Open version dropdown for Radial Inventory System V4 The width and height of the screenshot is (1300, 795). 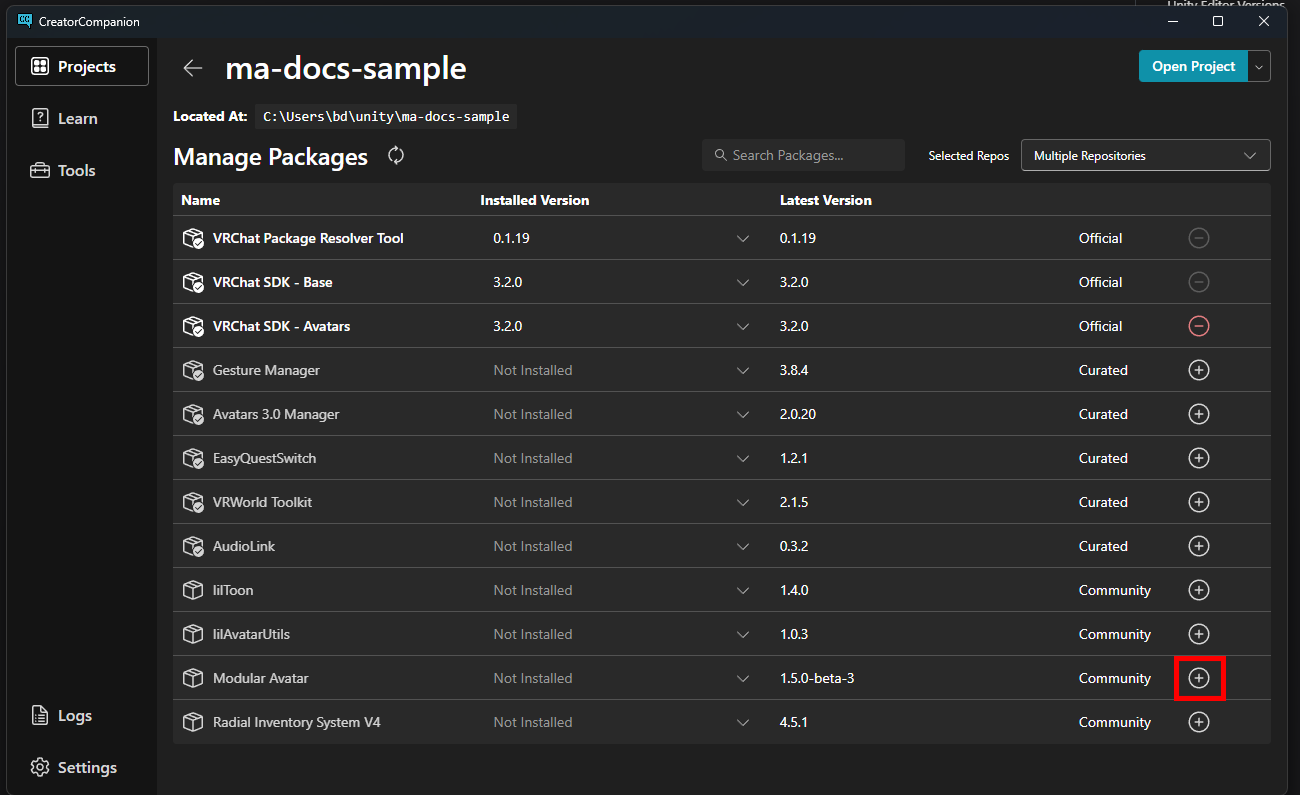pos(742,722)
